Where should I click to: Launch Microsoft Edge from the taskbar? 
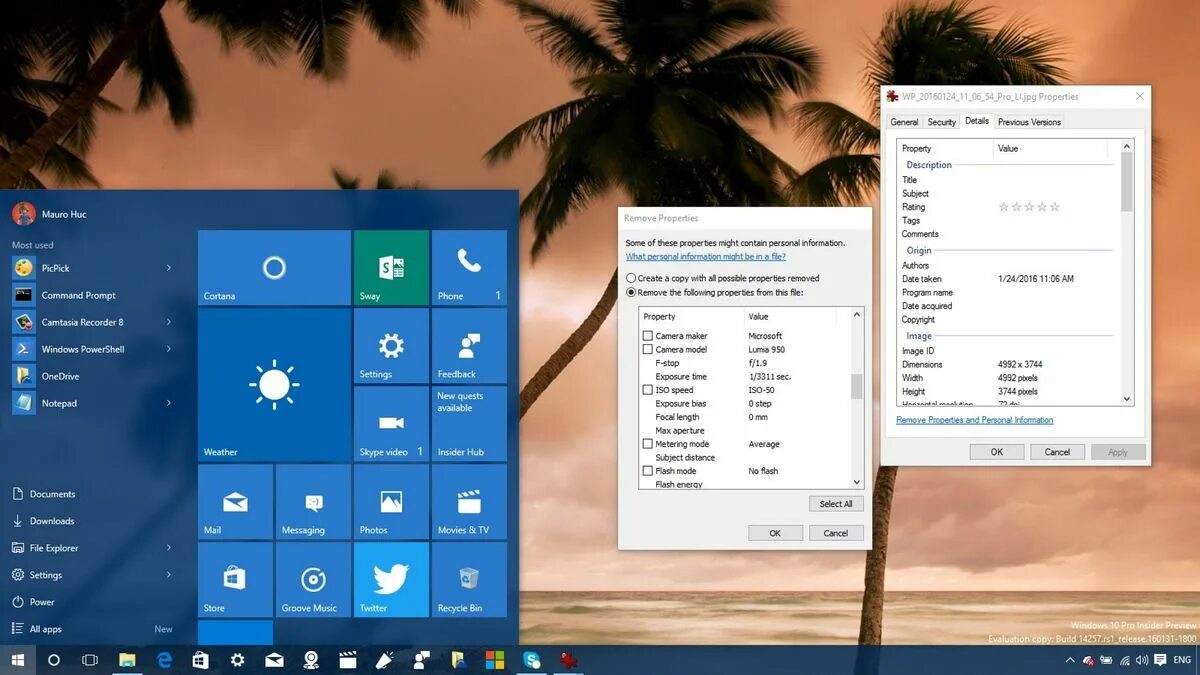point(164,660)
